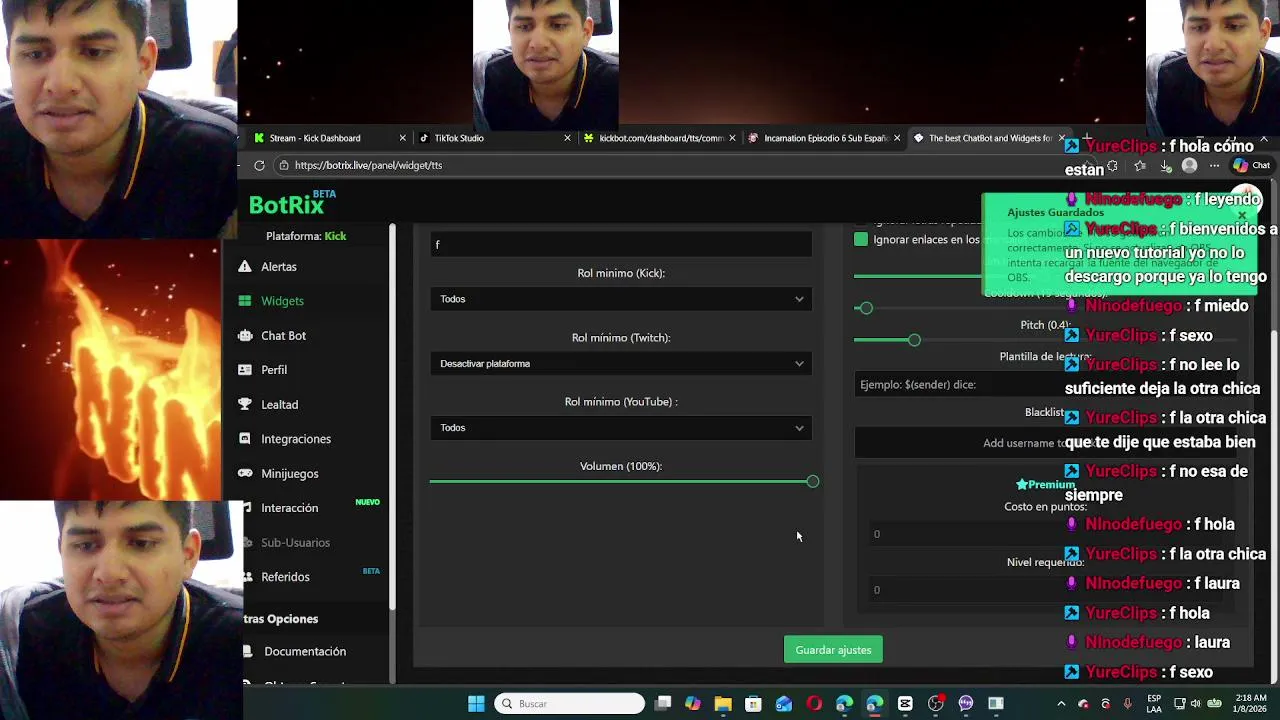The width and height of the screenshot is (1280, 720).
Task: Click the taskbar Buscar search box
Action: point(570,704)
